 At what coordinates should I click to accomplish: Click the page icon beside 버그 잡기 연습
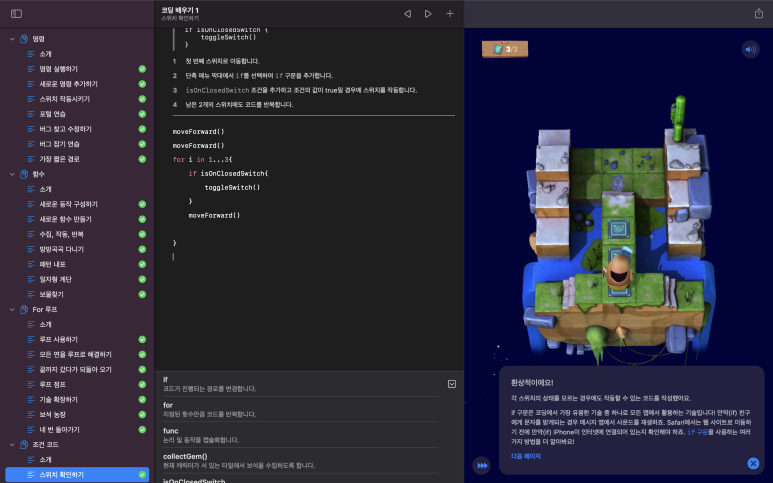31,144
